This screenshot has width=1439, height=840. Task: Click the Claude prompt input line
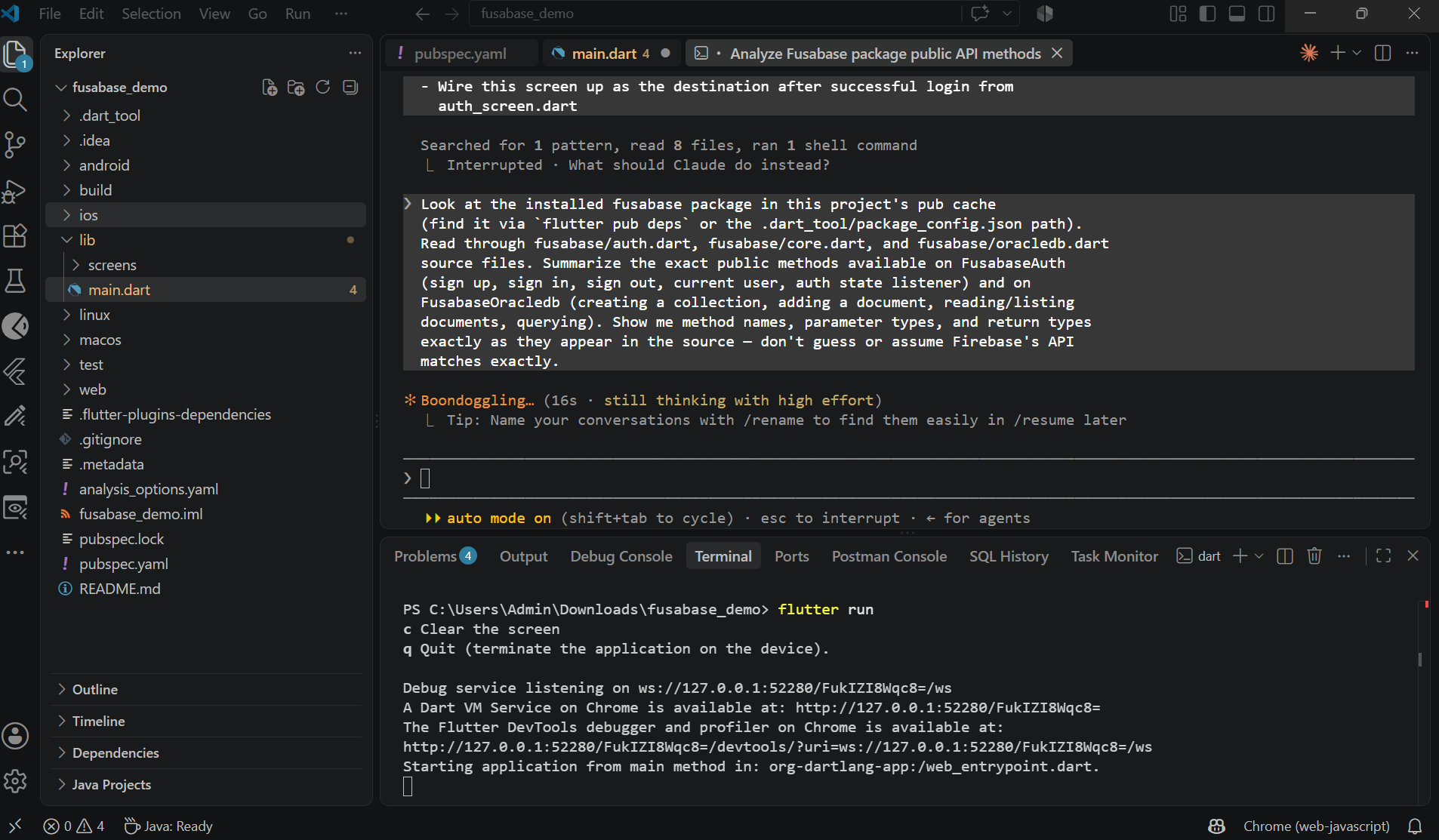click(x=908, y=478)
